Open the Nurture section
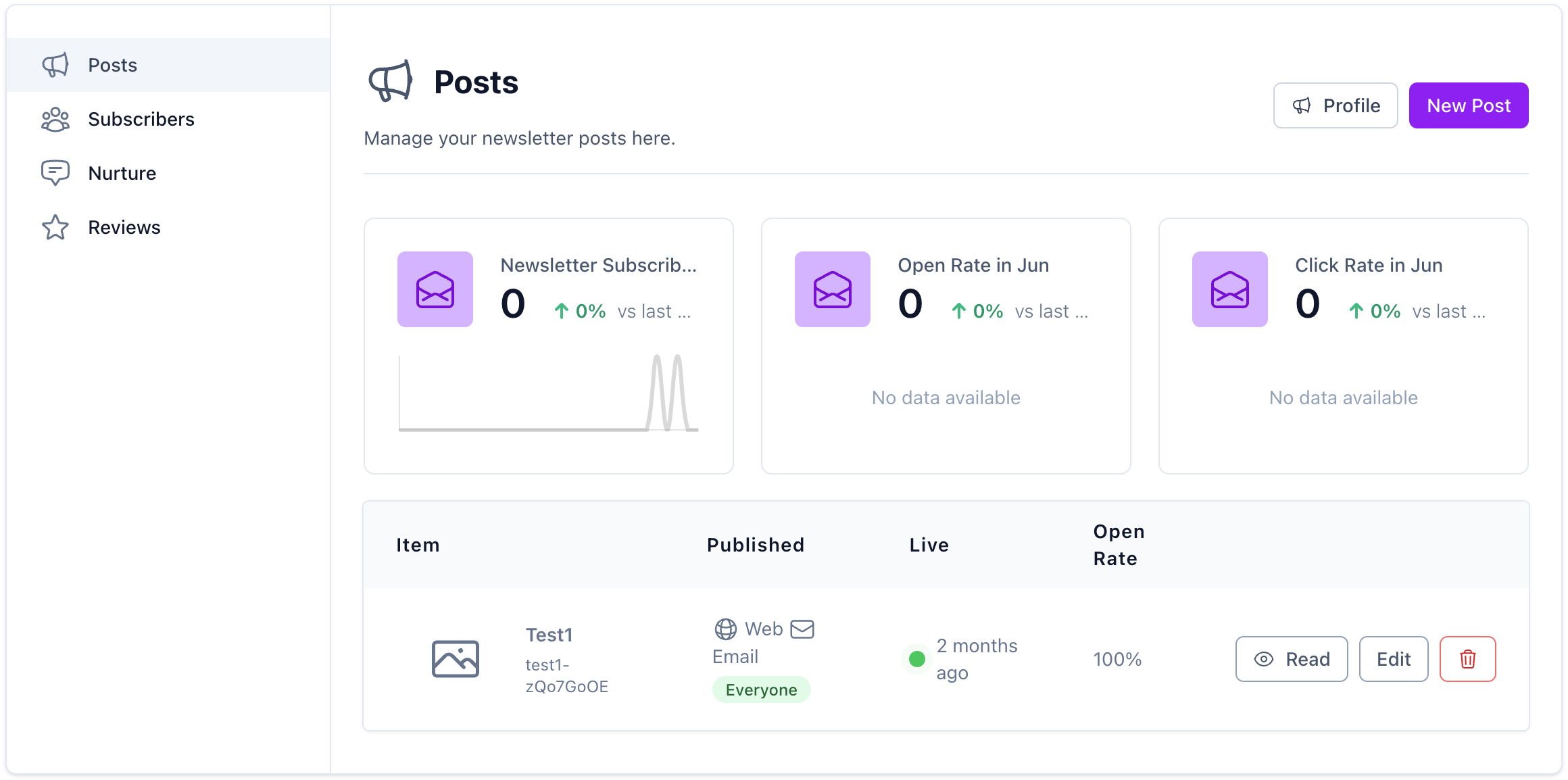This screenshot has width=1568, height=780. pyautogui.click(x=168, y=173)
